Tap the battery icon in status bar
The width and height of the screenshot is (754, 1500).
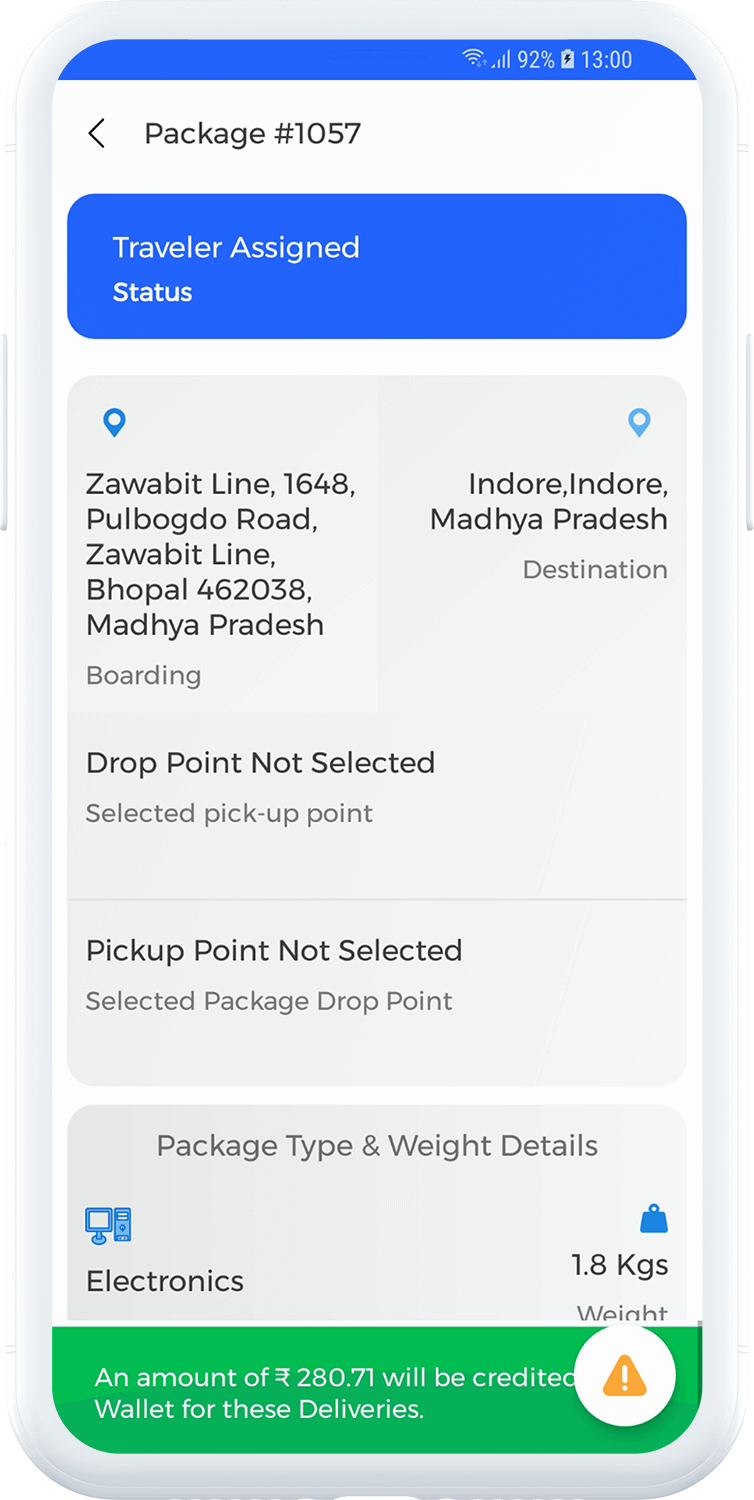(x=567, y=60)
